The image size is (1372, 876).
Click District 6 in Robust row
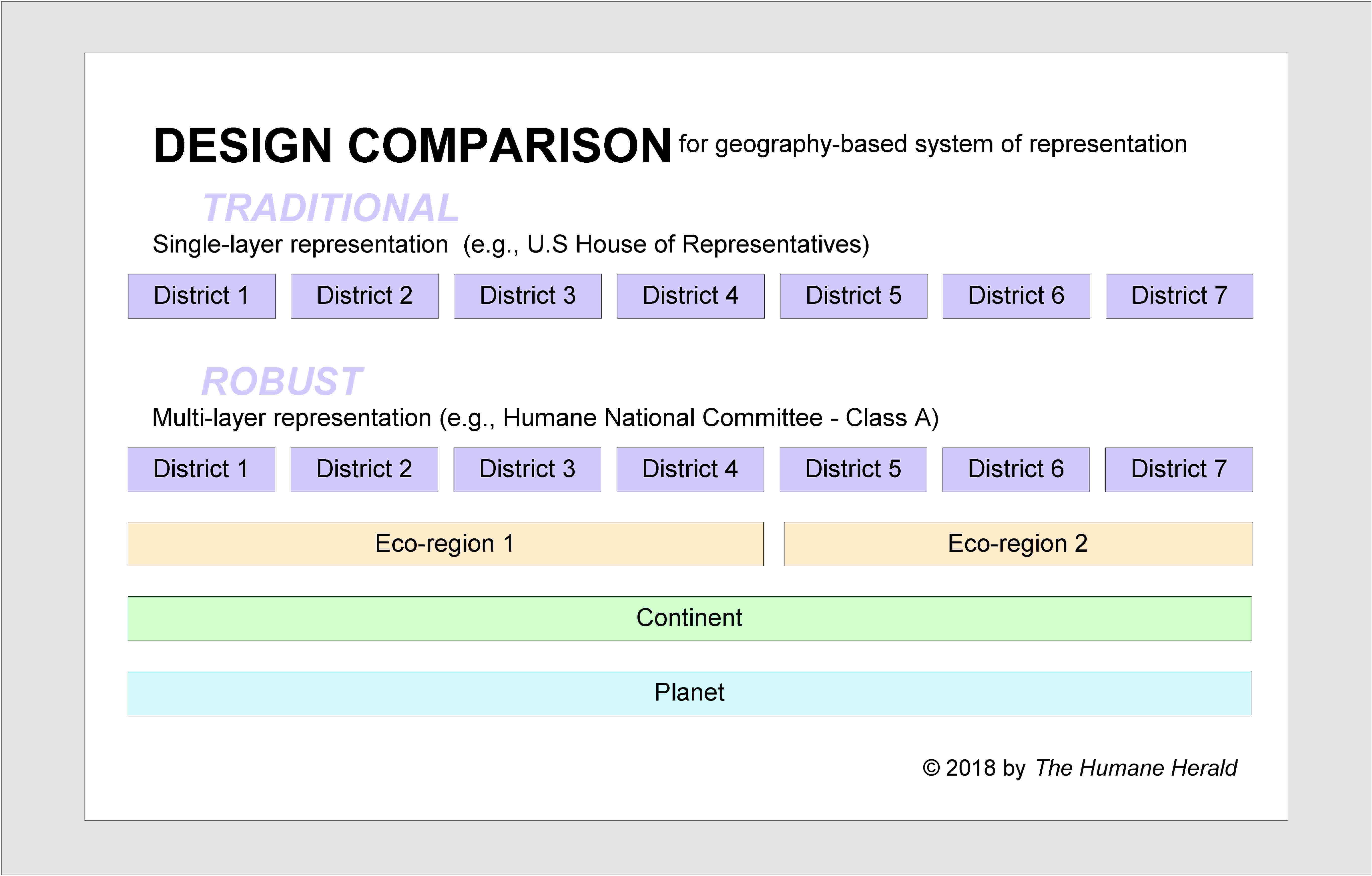tap(1016, 470)
